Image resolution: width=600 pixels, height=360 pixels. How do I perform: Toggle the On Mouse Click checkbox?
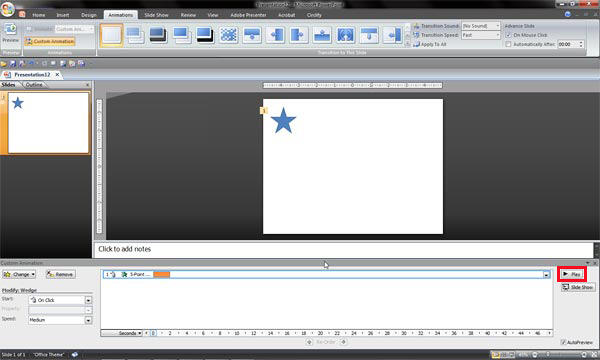pos(508,35)
